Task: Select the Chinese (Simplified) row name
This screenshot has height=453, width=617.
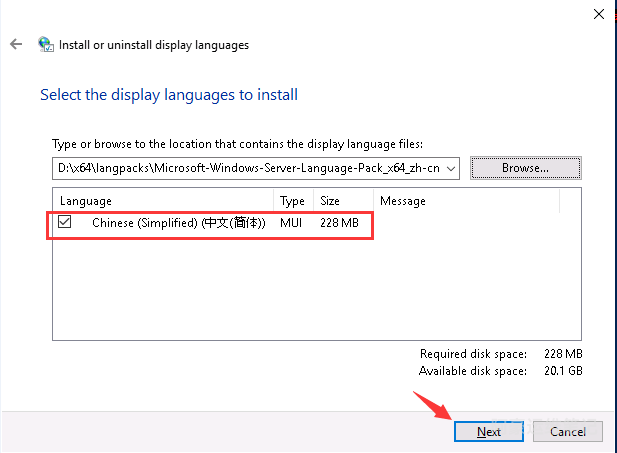Action: pyautogui.click(x=178, y=224)
